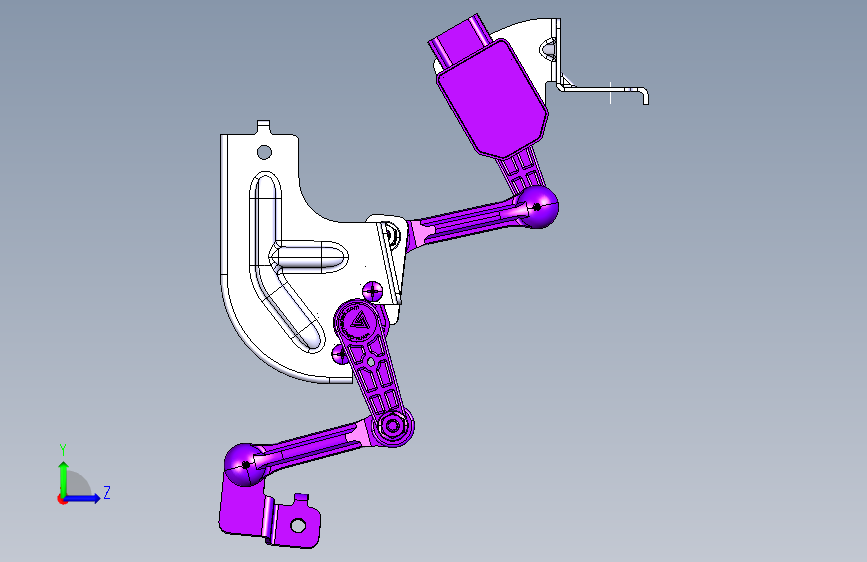
Task: Select the purple sensor housing at the model top
Action: [x=492, y=98]
